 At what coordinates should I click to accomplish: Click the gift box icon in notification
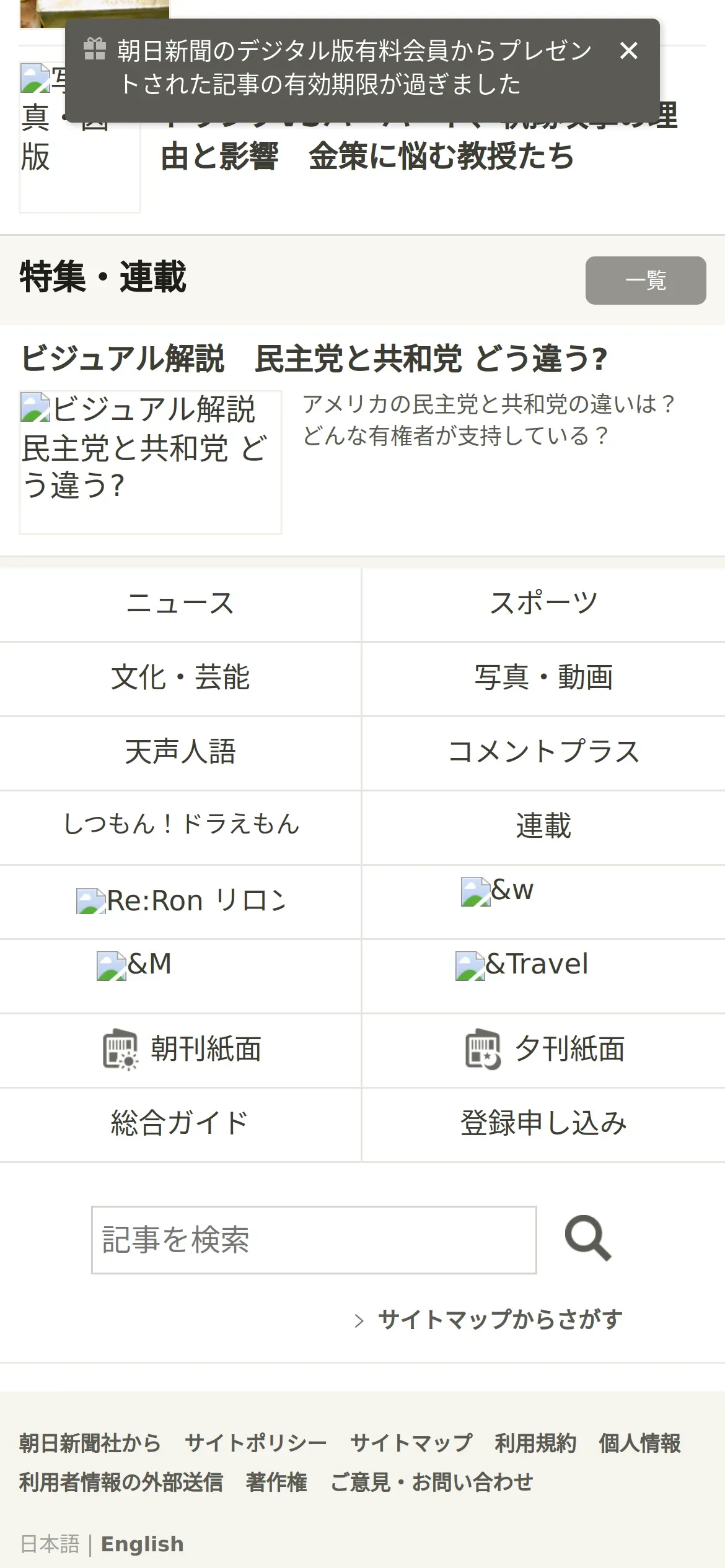pos(94,50)
